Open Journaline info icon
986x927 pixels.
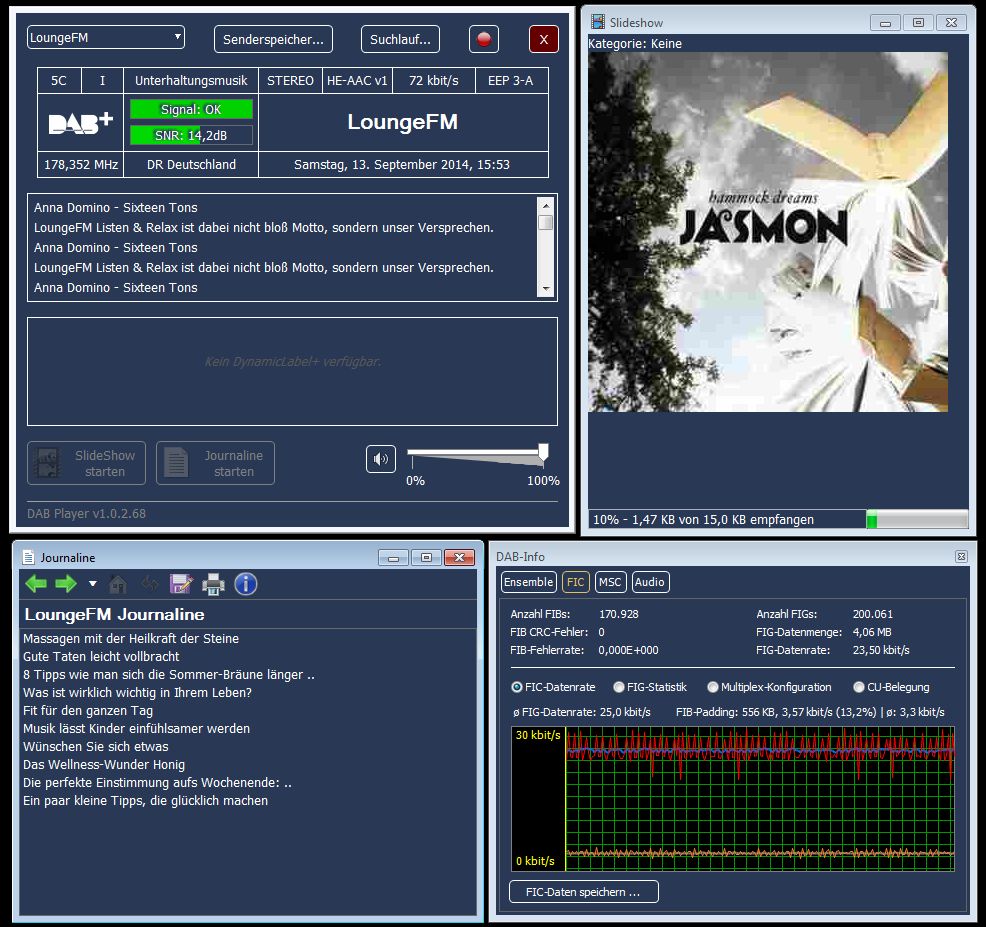246,584
